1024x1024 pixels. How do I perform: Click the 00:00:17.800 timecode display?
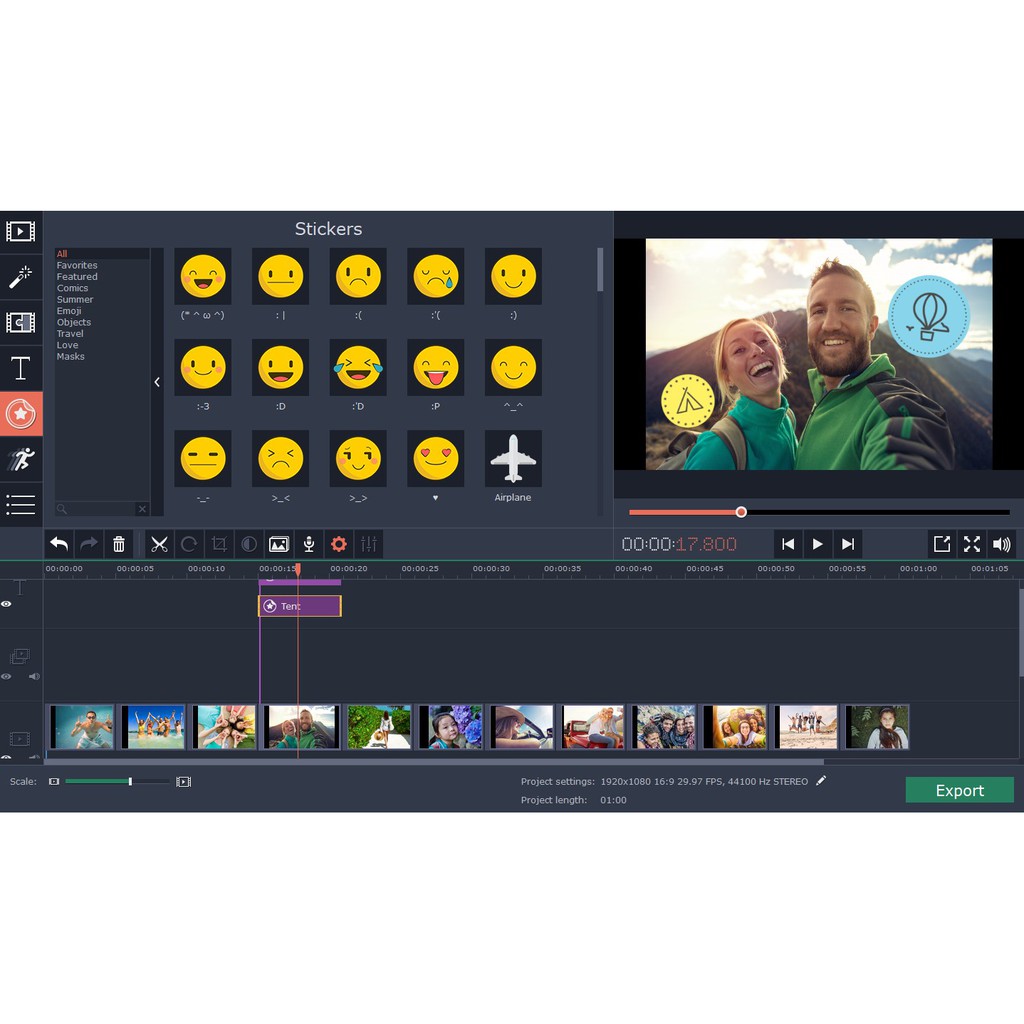tap(679, 544)
